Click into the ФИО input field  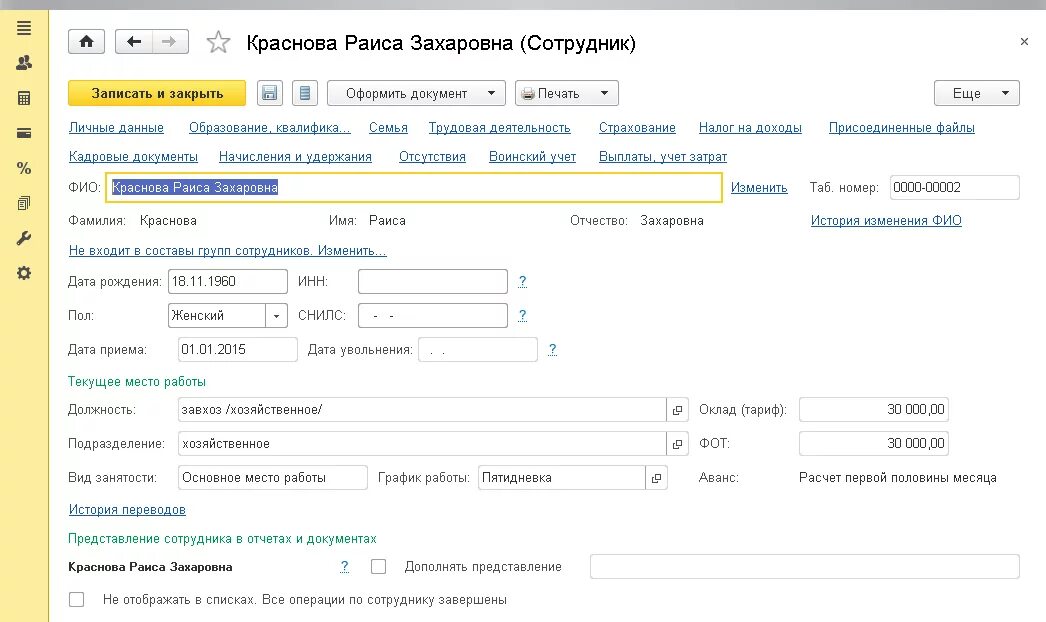pyautogui.click(x=414, y=188)
